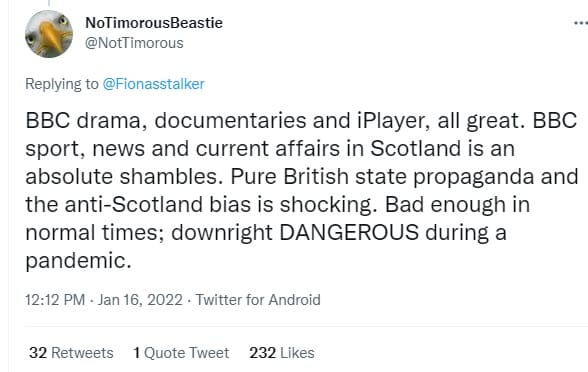
Task: Click the 12:12 PM timestamp
Action: pyautogui.click(x=55, y=300)
